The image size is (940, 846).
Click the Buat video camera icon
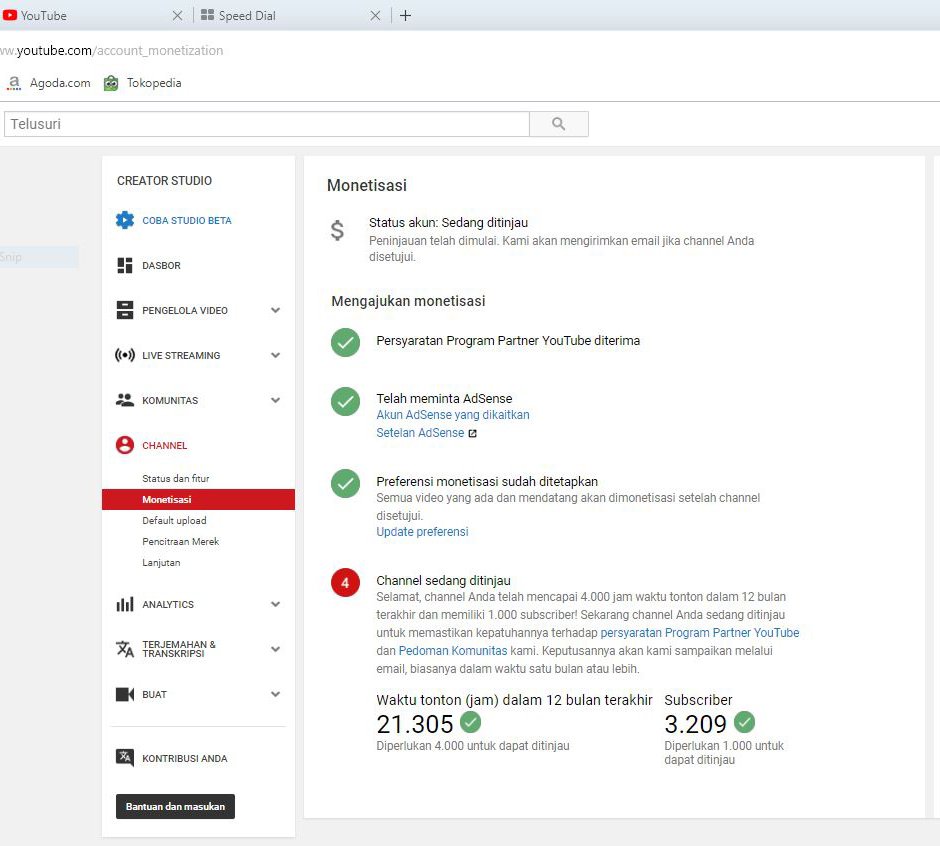(125, 694)
